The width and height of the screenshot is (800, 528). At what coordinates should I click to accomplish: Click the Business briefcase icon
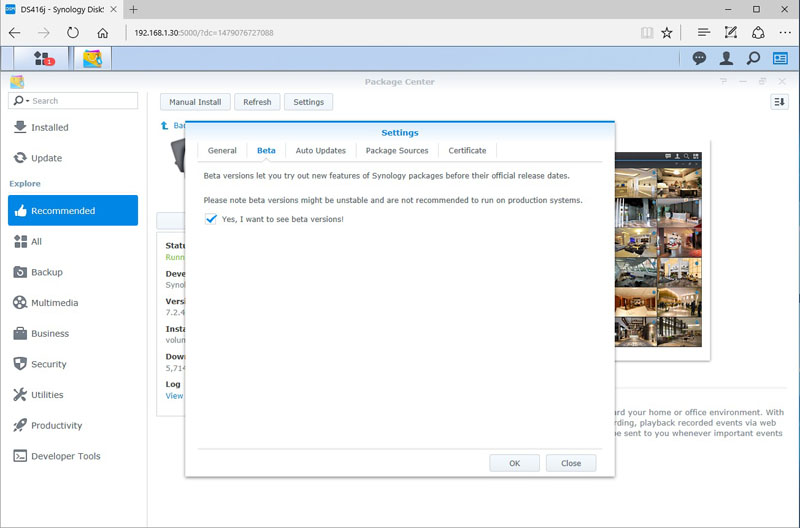click(20, 333)
